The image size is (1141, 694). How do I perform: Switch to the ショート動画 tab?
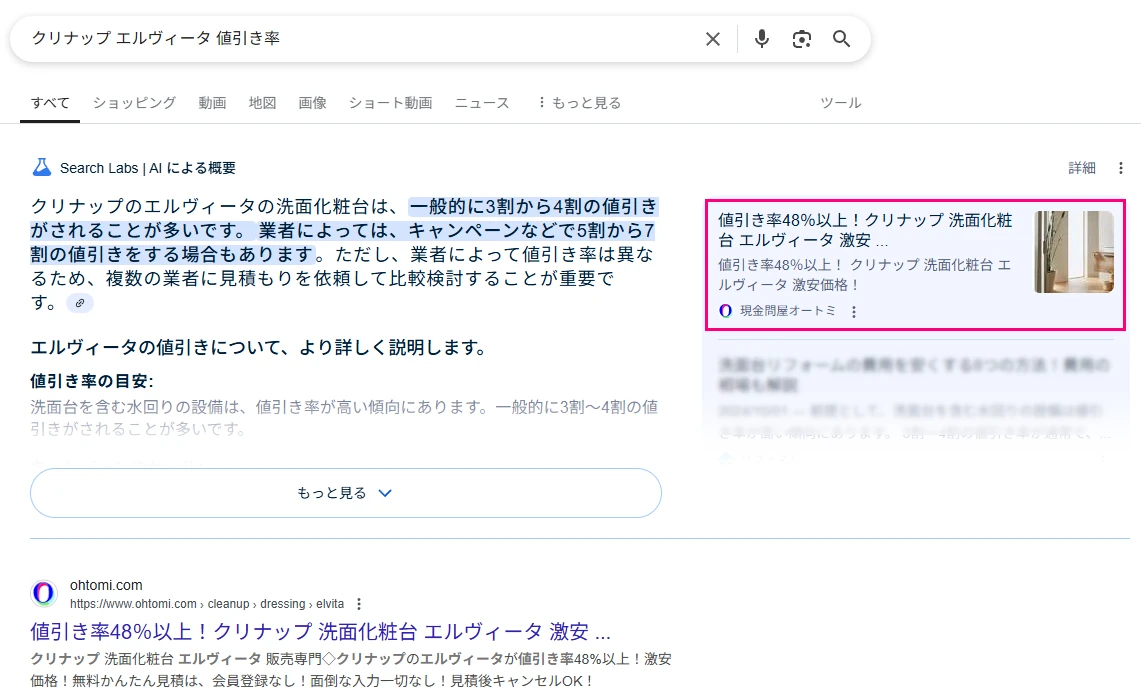coord(390,103)
